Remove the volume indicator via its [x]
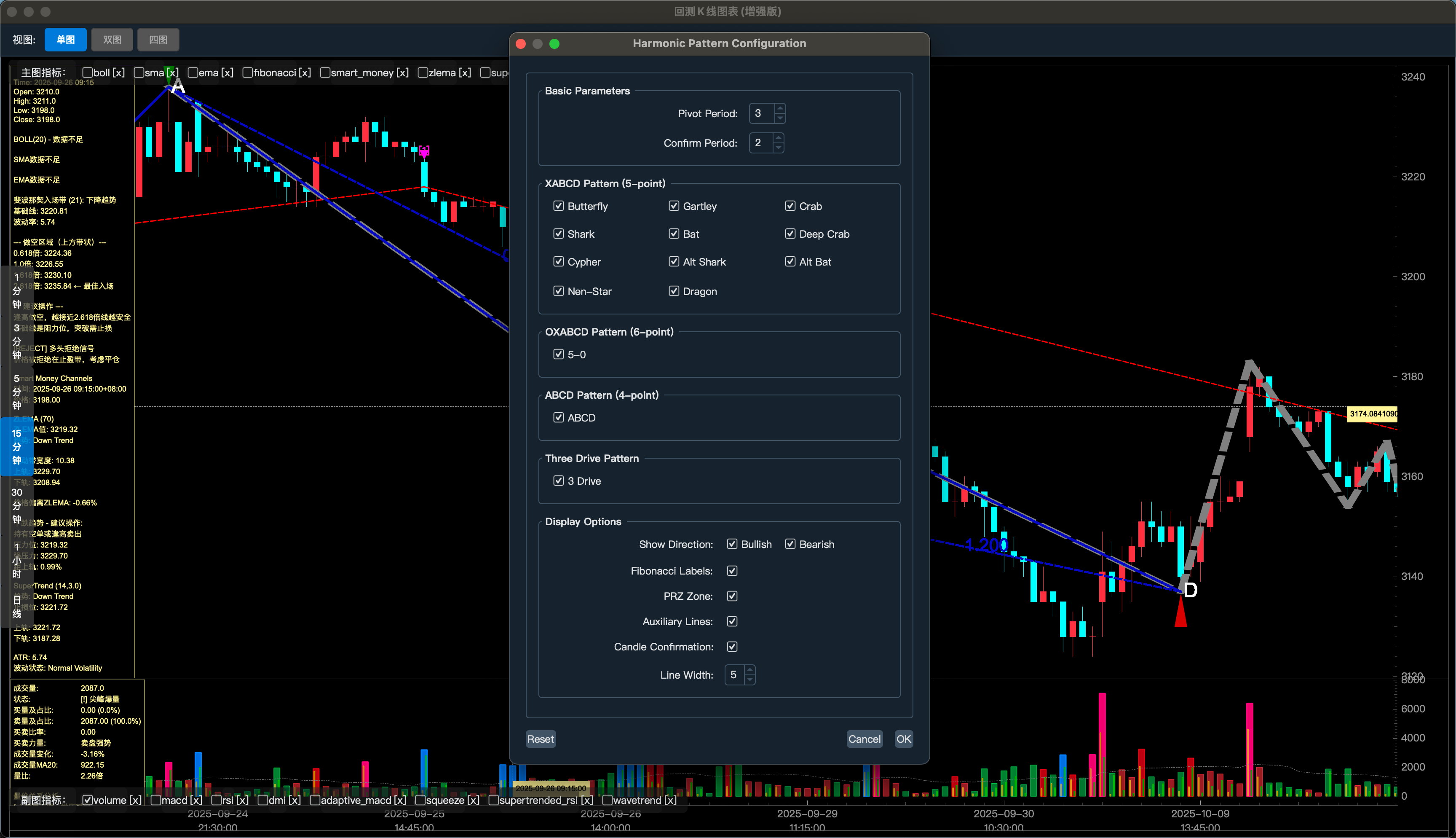 (x=135, y=800)
